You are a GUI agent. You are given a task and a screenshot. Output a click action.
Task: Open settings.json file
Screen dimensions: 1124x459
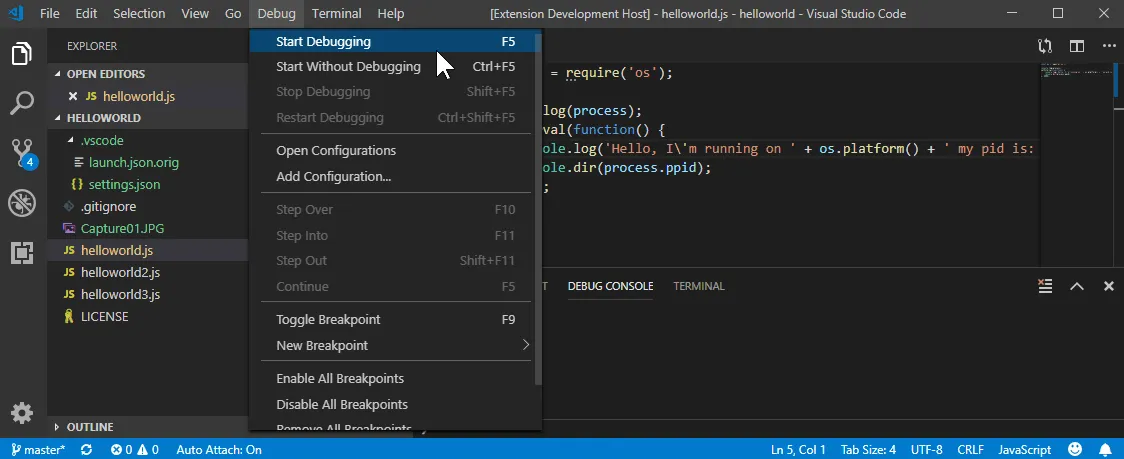[x=148, y=184]
